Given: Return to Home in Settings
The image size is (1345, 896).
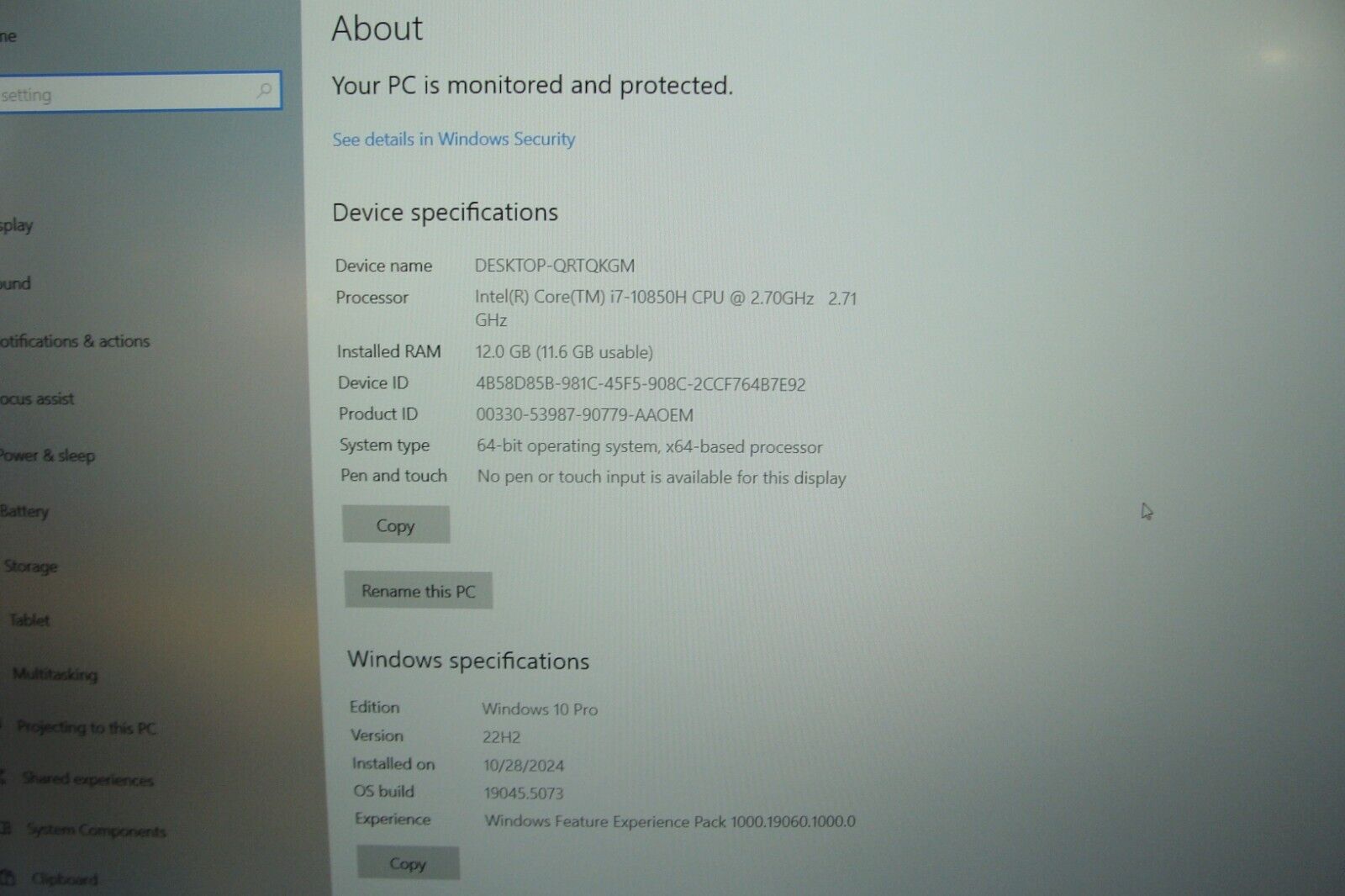Looking at the screenshot, I should pyautogui.click(x=7, y=34).
